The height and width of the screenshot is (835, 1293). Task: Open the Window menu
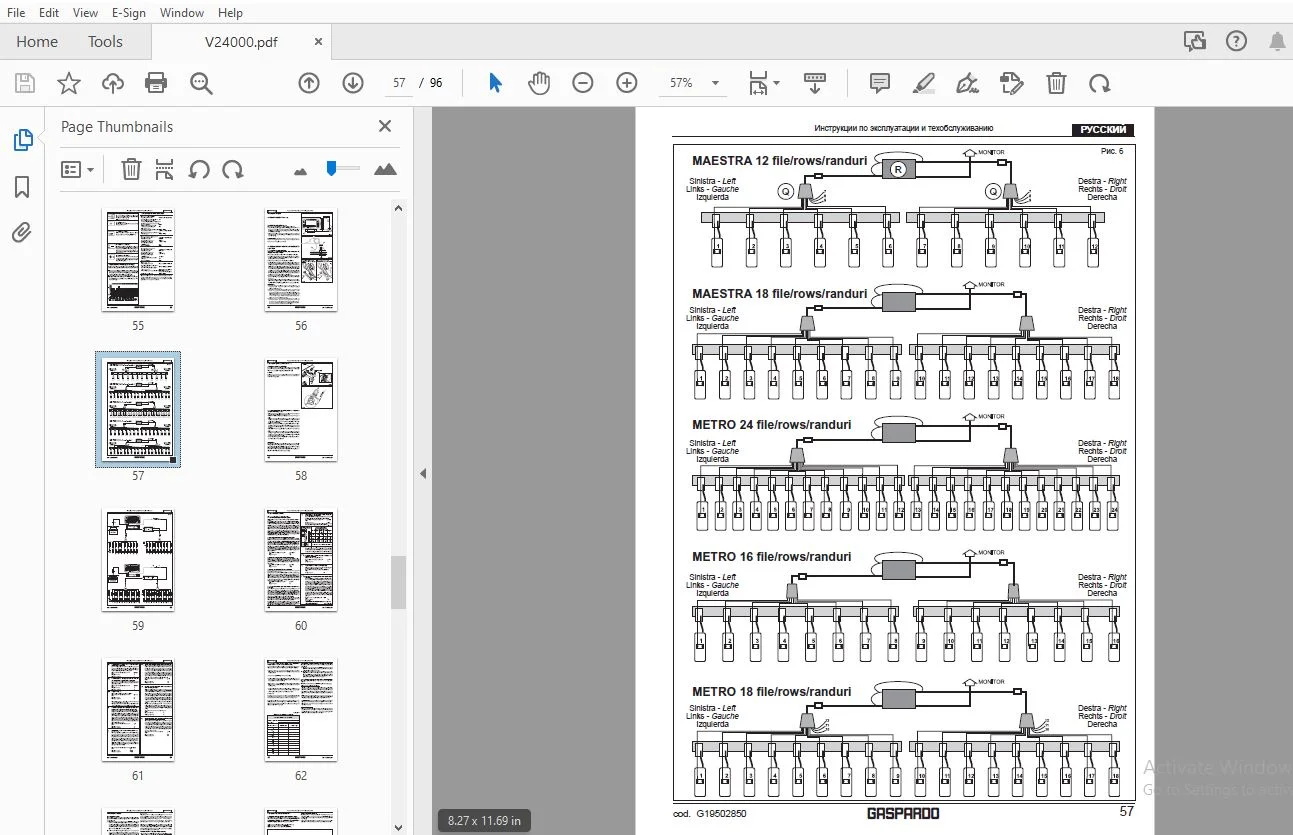(181, 13)
